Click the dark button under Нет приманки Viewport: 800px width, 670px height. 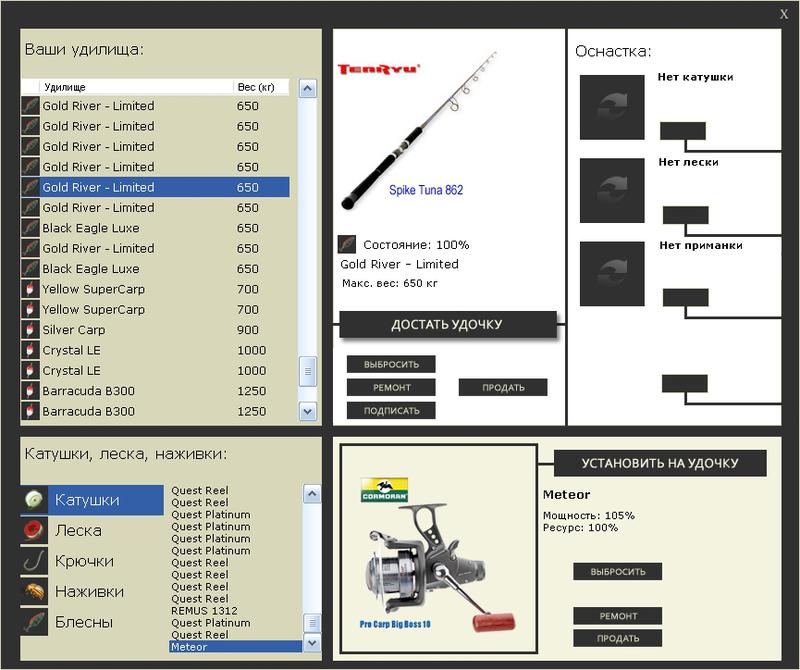685,297
